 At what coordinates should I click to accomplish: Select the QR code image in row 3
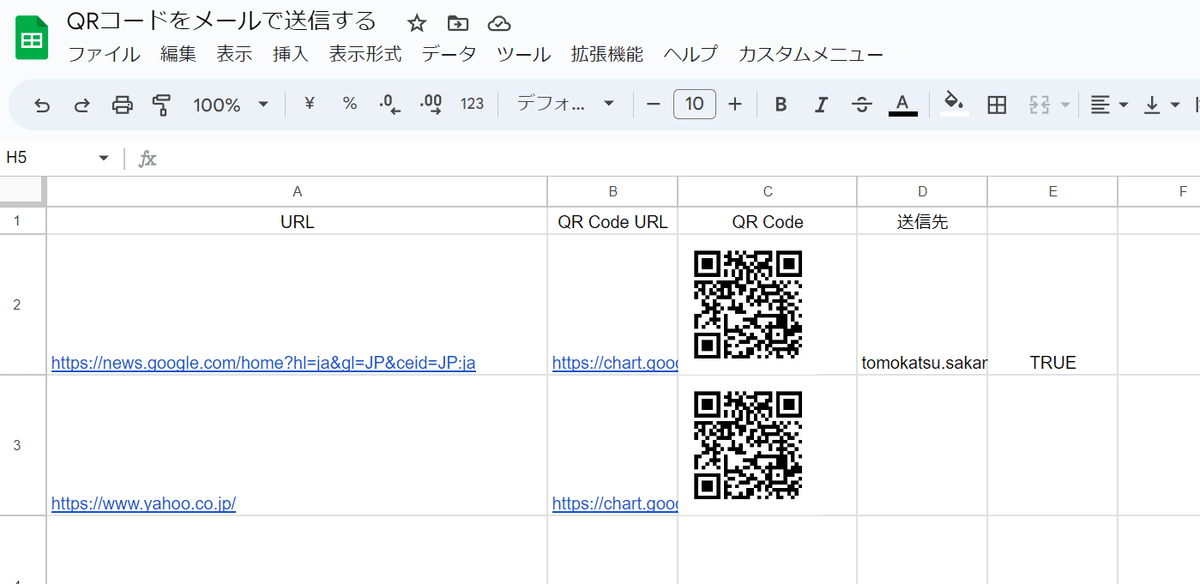748,445
